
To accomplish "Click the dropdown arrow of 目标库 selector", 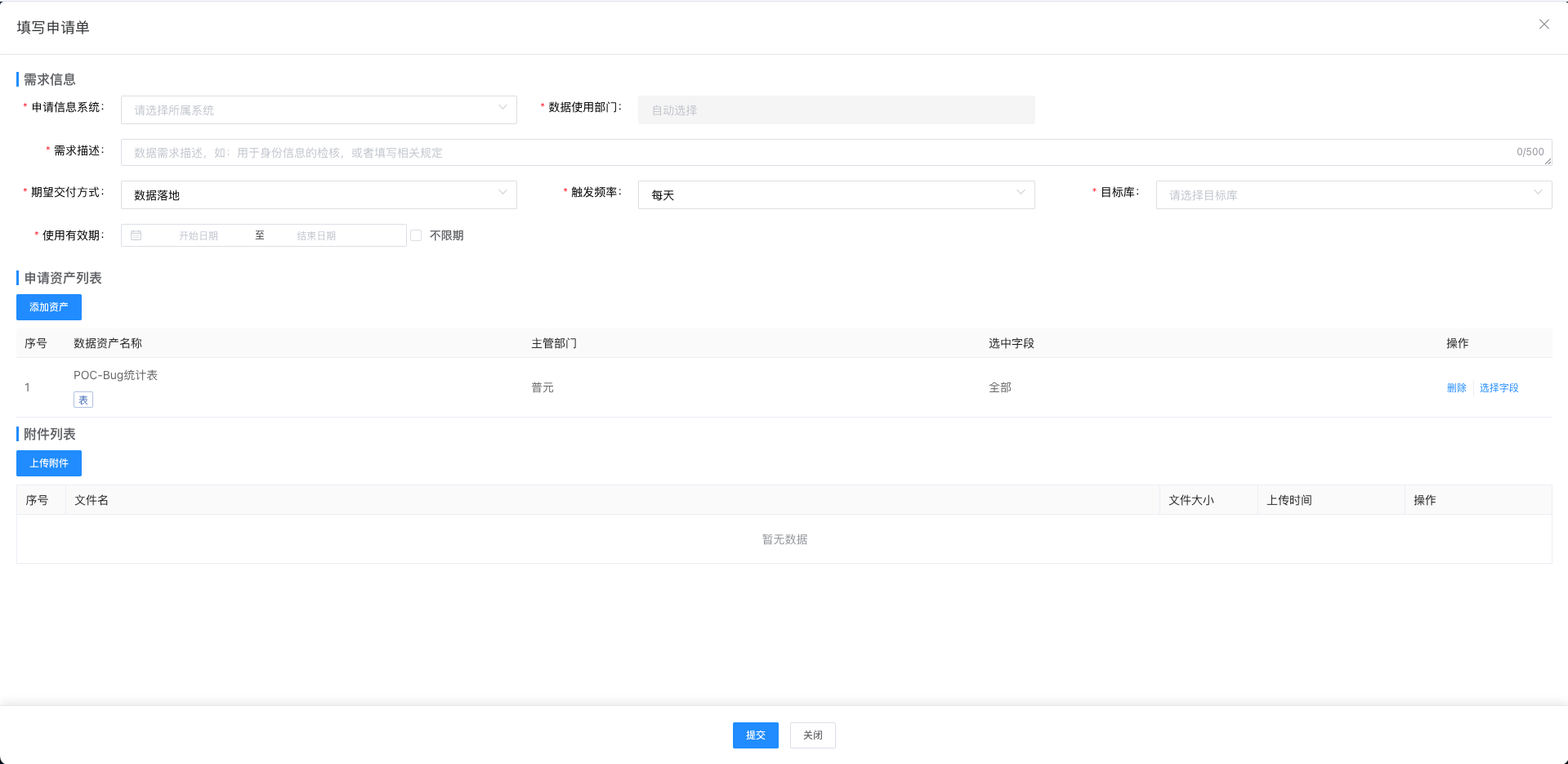I will click(1538, 193).
